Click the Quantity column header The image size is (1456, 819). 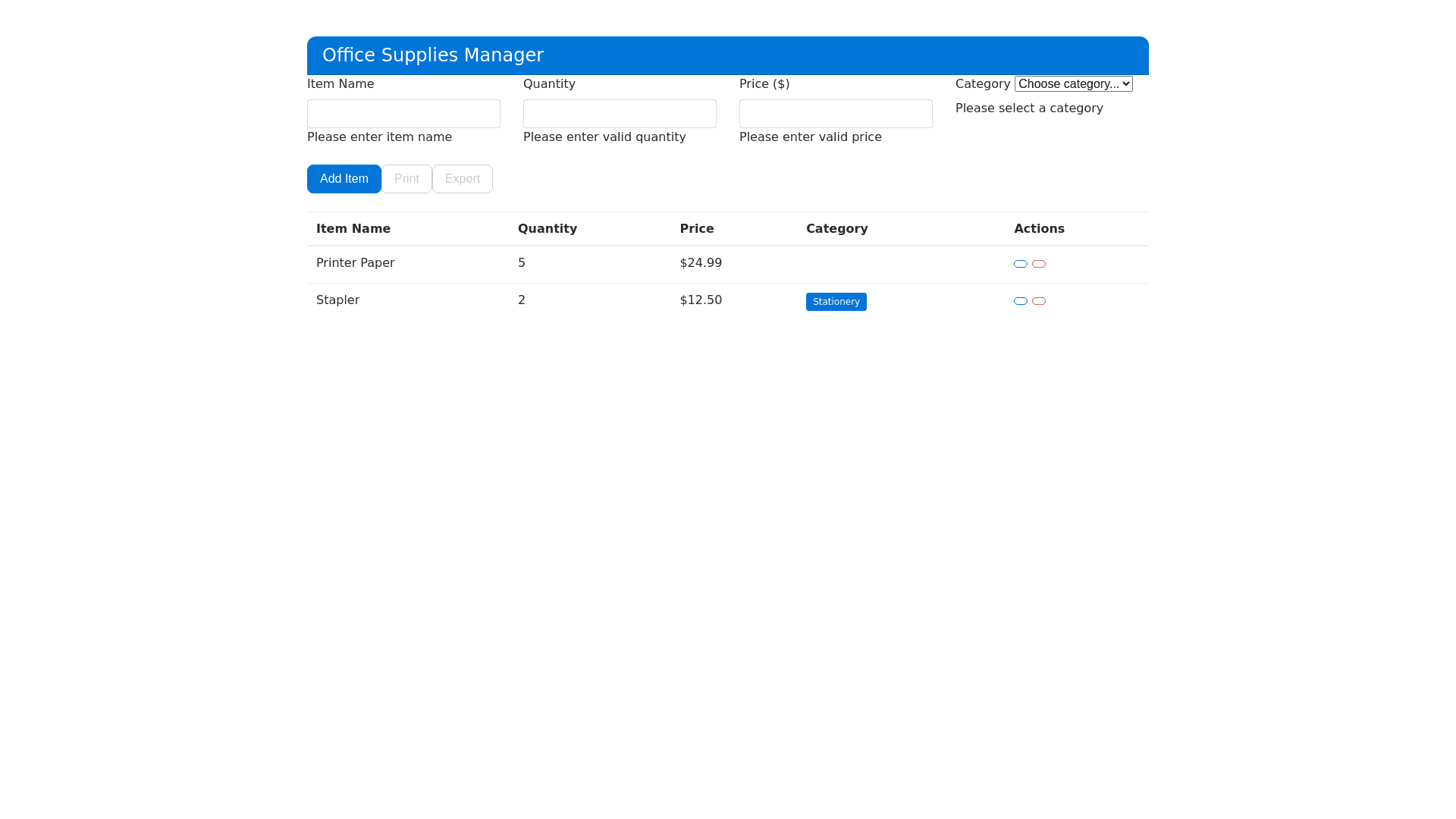(x=547, y=229)
